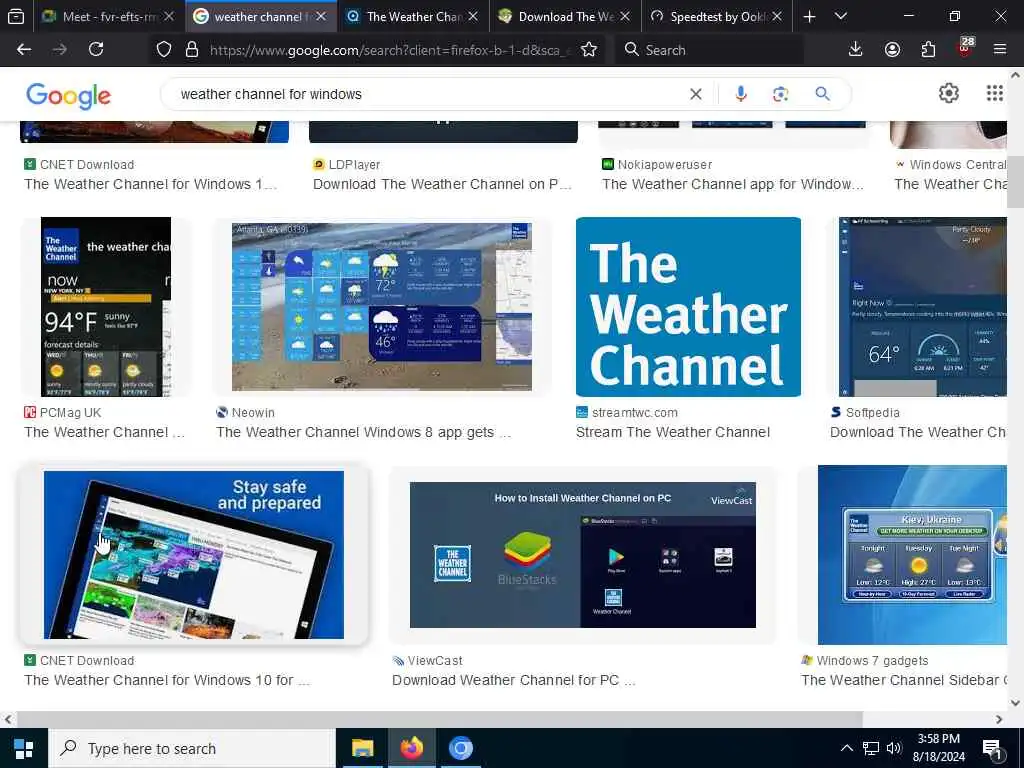Click the Google logo
The width and height of the screenshot is (1024, 768).
(69, 95)
